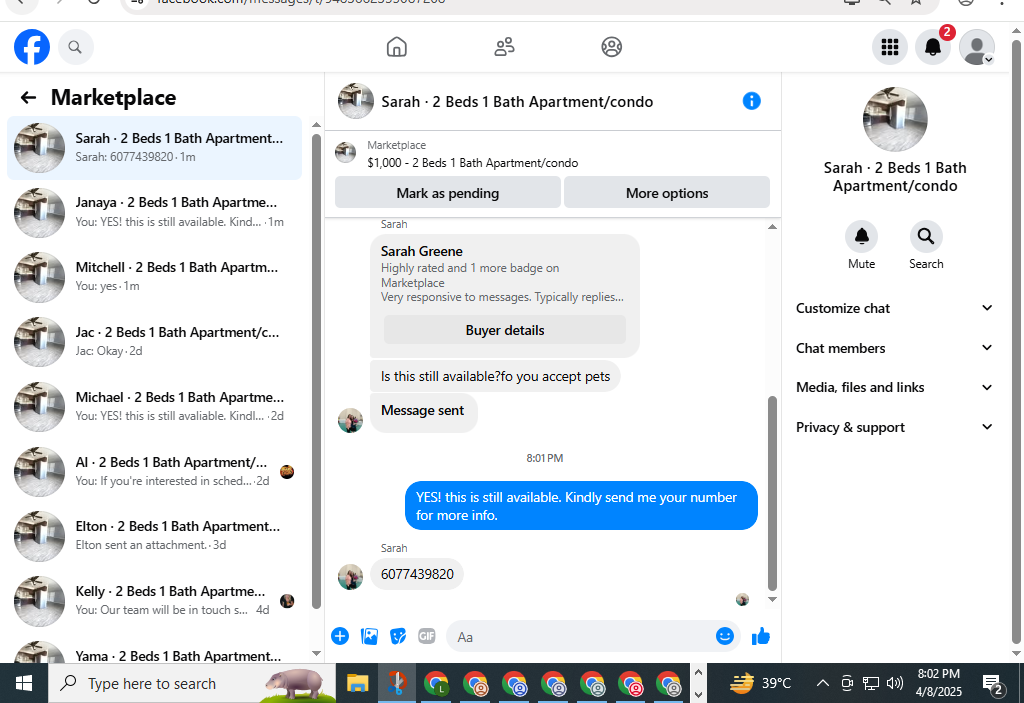Open the $1,000 listing link in chat header
The height and width of the screenshot is (703, 1024).
[x=472, y=163]
